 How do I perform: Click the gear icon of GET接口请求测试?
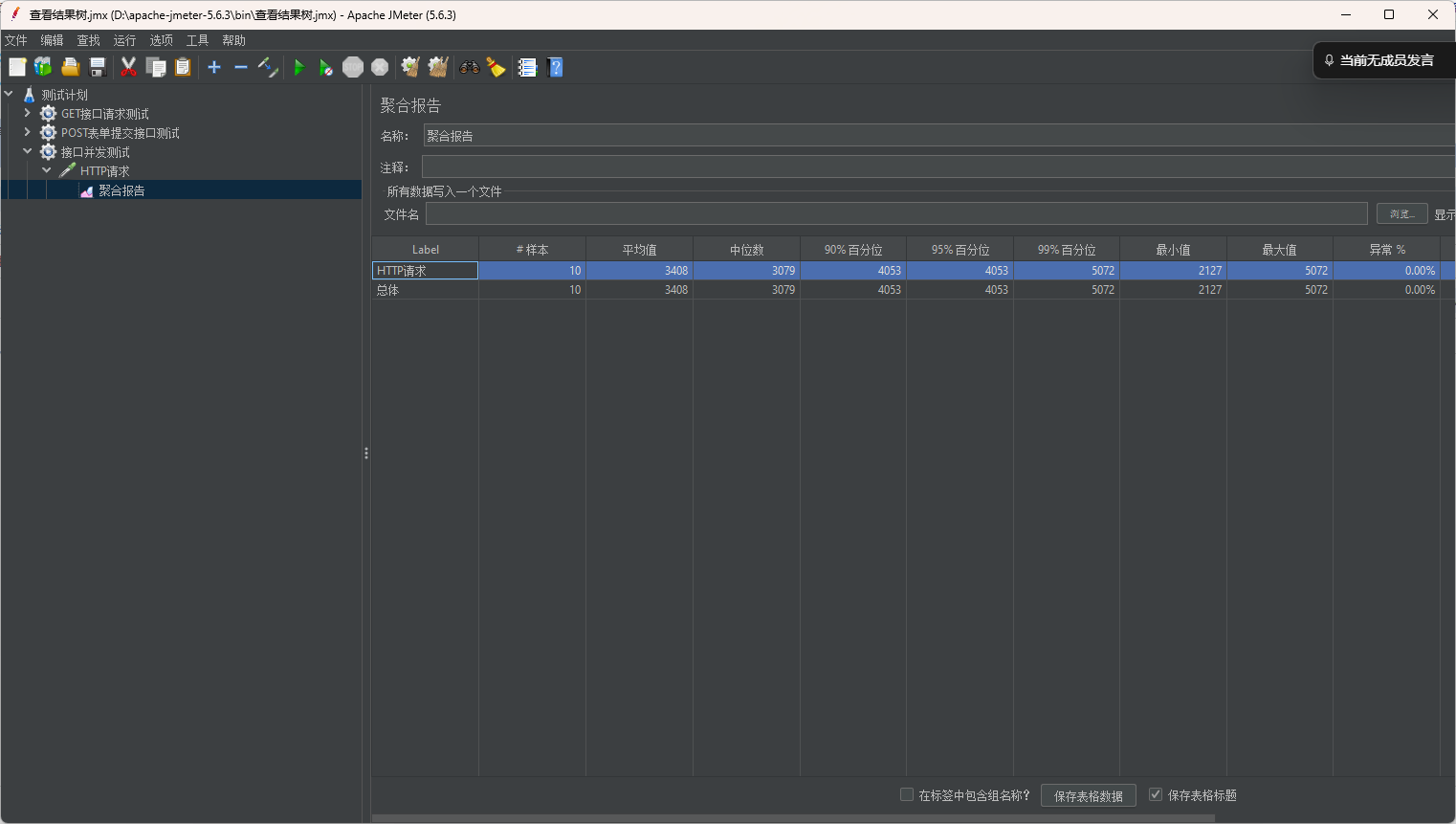[48, 114]
